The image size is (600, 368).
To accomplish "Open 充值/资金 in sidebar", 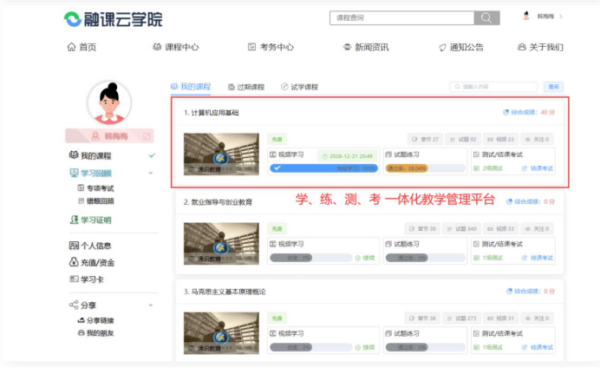I will (x=92, y=262).
